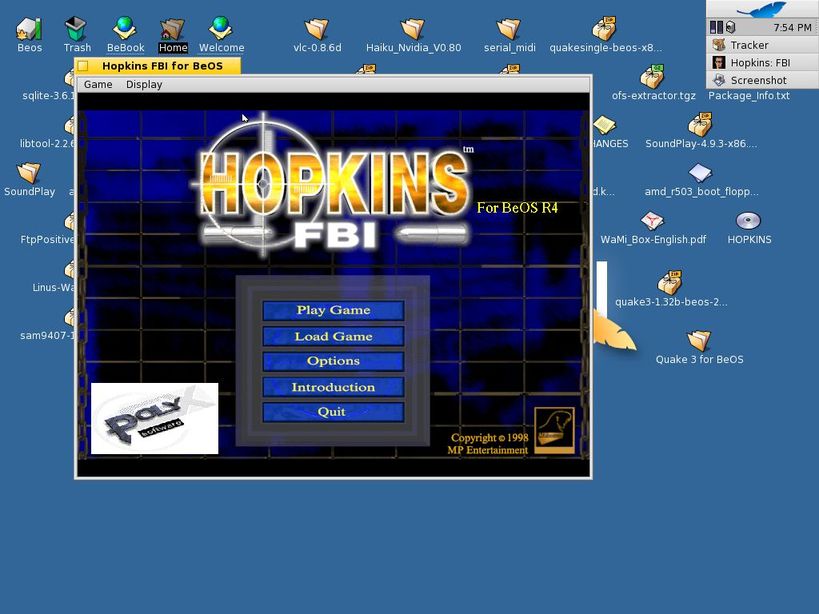819x614 pixels.
Task: Select the quakesingle-beos package icon
Action: (x=605, y=28)
